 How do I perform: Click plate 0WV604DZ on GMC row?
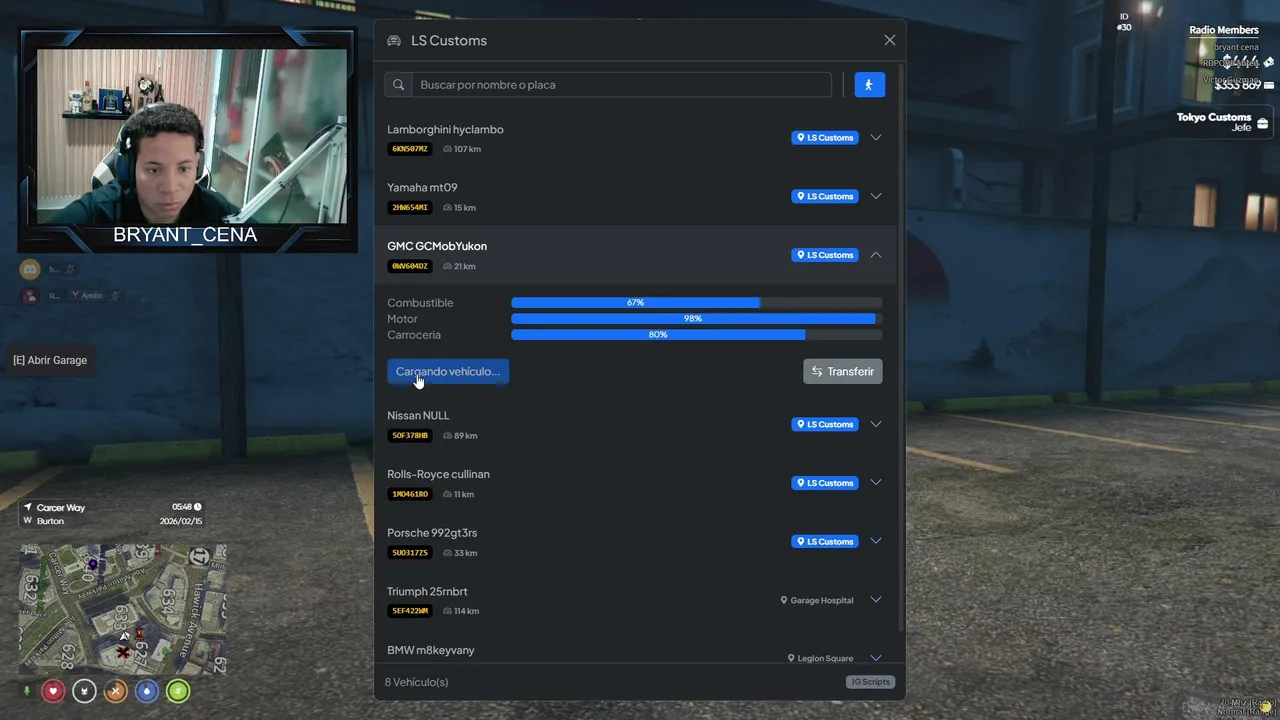[x=410, y=266]
